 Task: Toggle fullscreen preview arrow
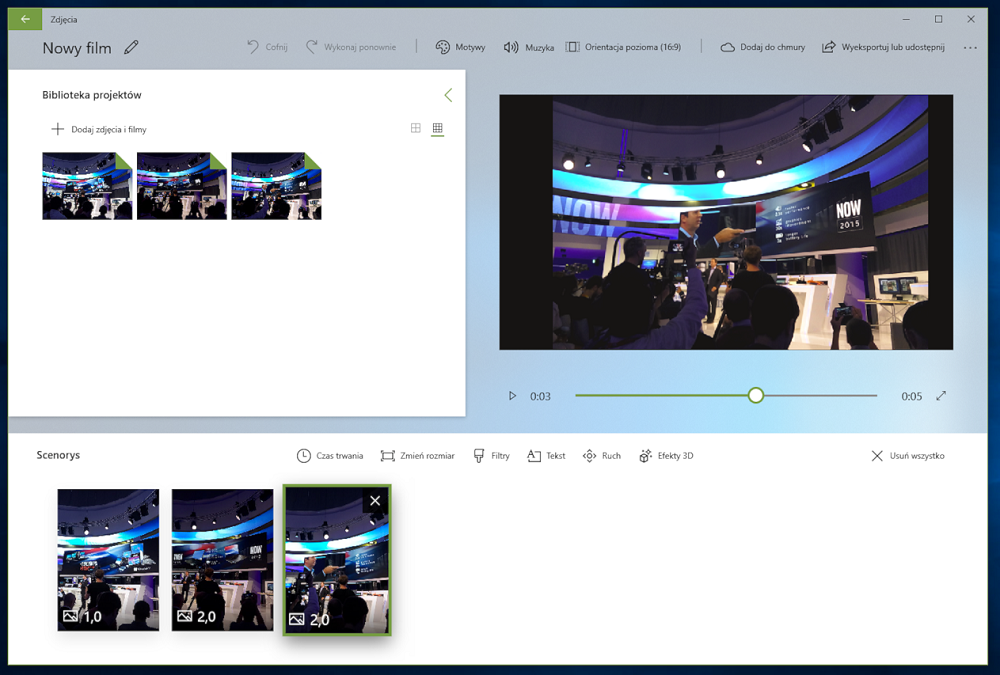pyautogui.click(x=941, y=396)
